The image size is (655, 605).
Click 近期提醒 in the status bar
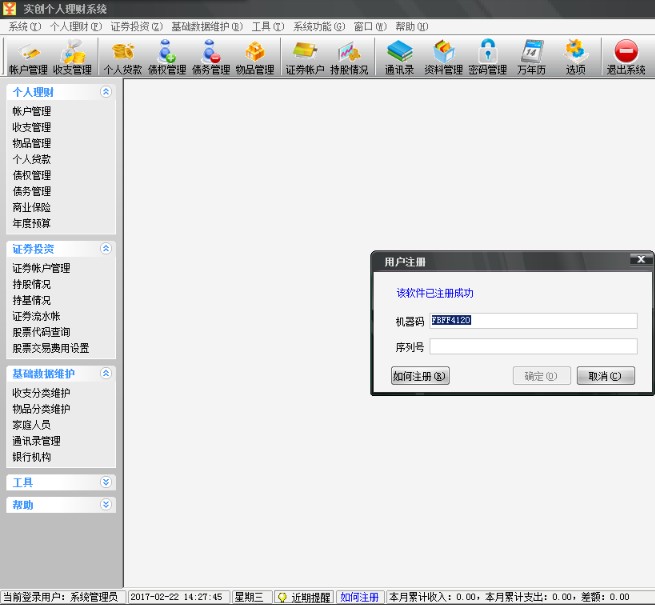click(x=303, y=597)
